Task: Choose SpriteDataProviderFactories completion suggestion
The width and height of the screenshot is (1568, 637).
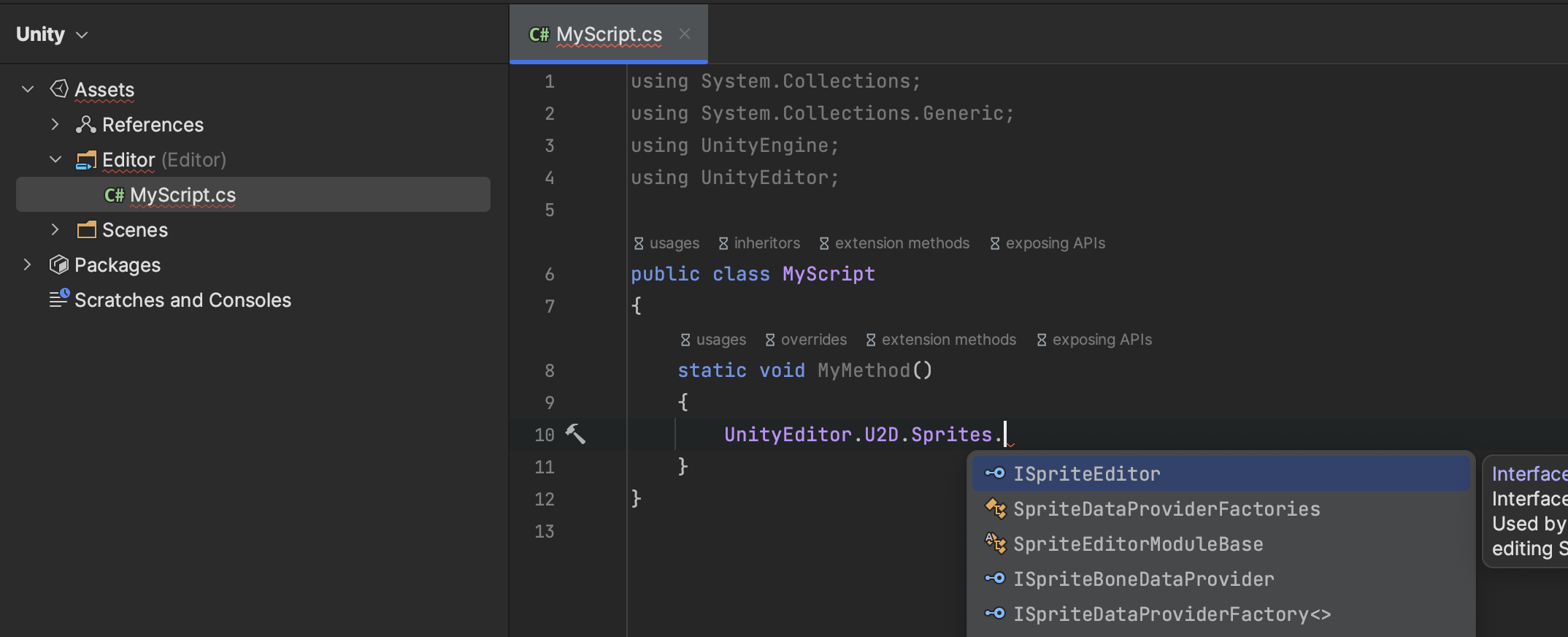Action: (1166, 509)
